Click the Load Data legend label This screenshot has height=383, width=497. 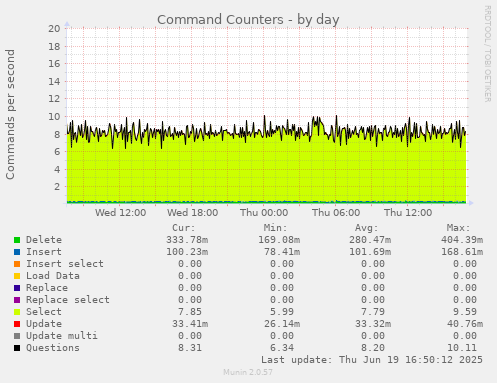[53, 276]
